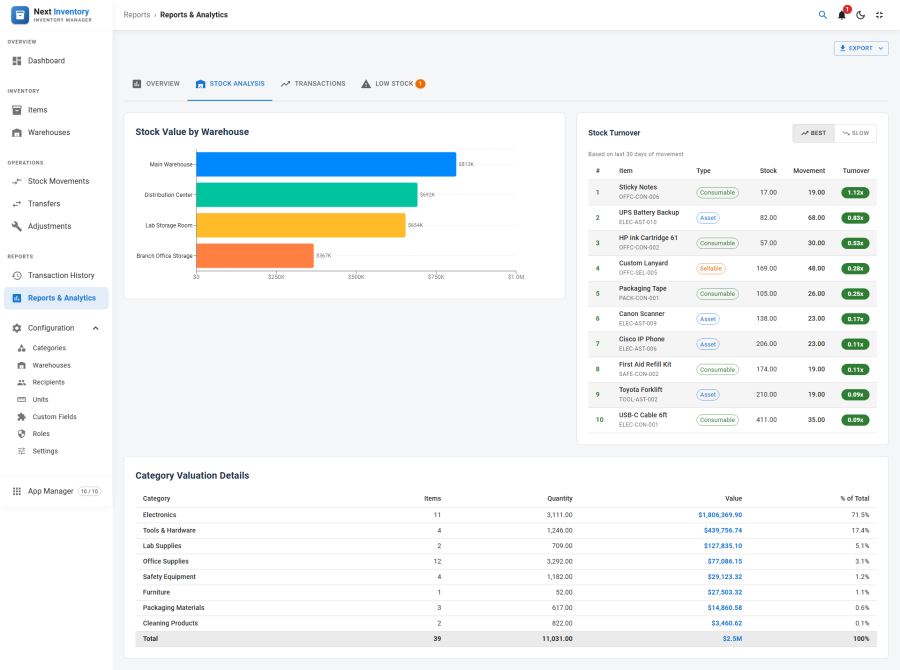
Task: Click the orange Branch Office Storage bar
Action: [x=255, y=255]
